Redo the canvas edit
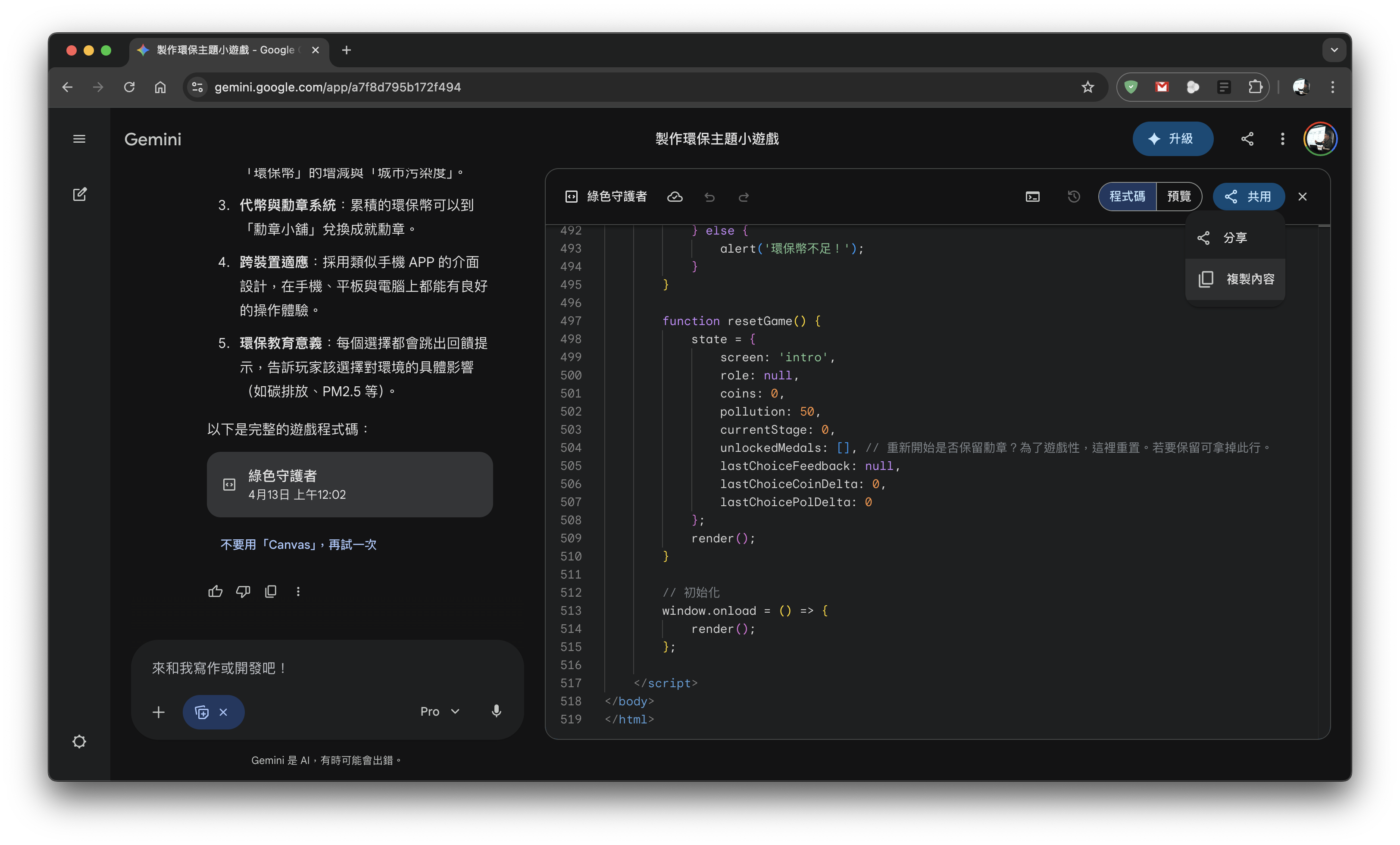1400x845 pixels. [743, 197]
